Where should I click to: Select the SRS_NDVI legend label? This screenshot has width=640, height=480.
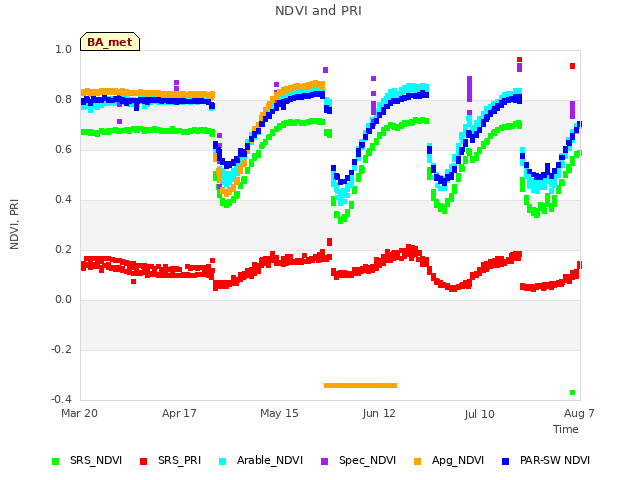pyautogui.click(x=96, y=460)
